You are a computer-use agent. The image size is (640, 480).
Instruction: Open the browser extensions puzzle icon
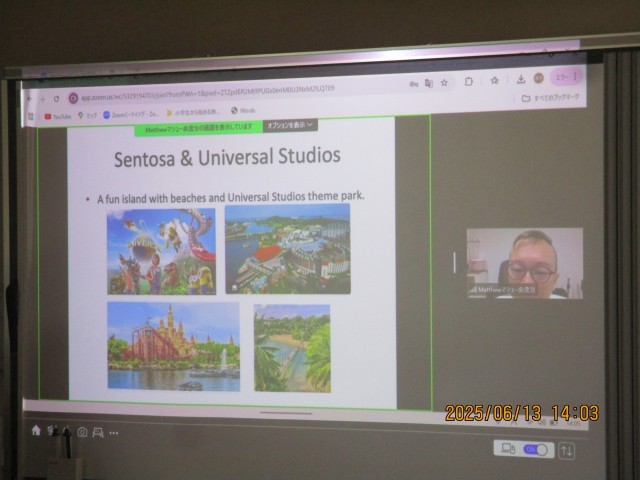[x=469, y=82]
